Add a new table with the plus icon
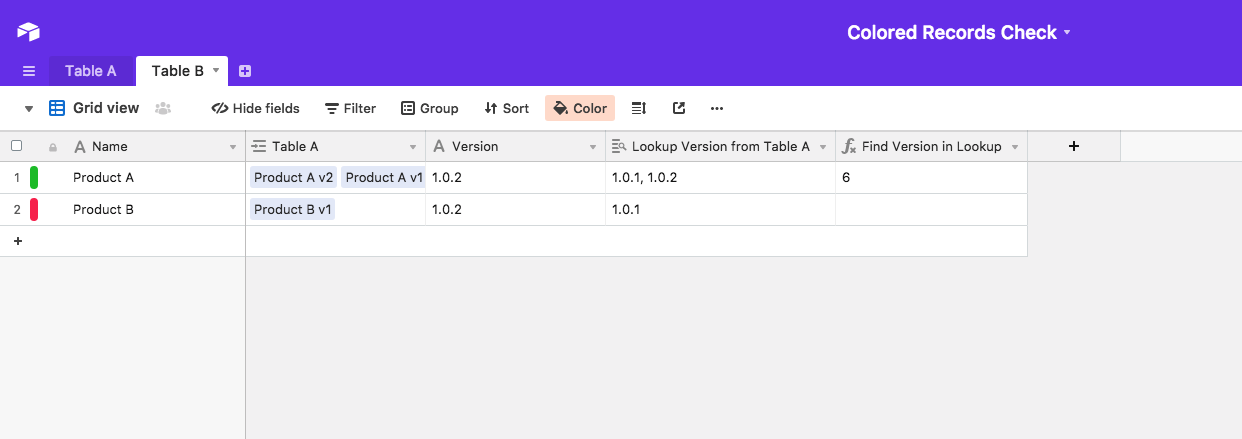The image size is (1242, 439). point(245,71)
